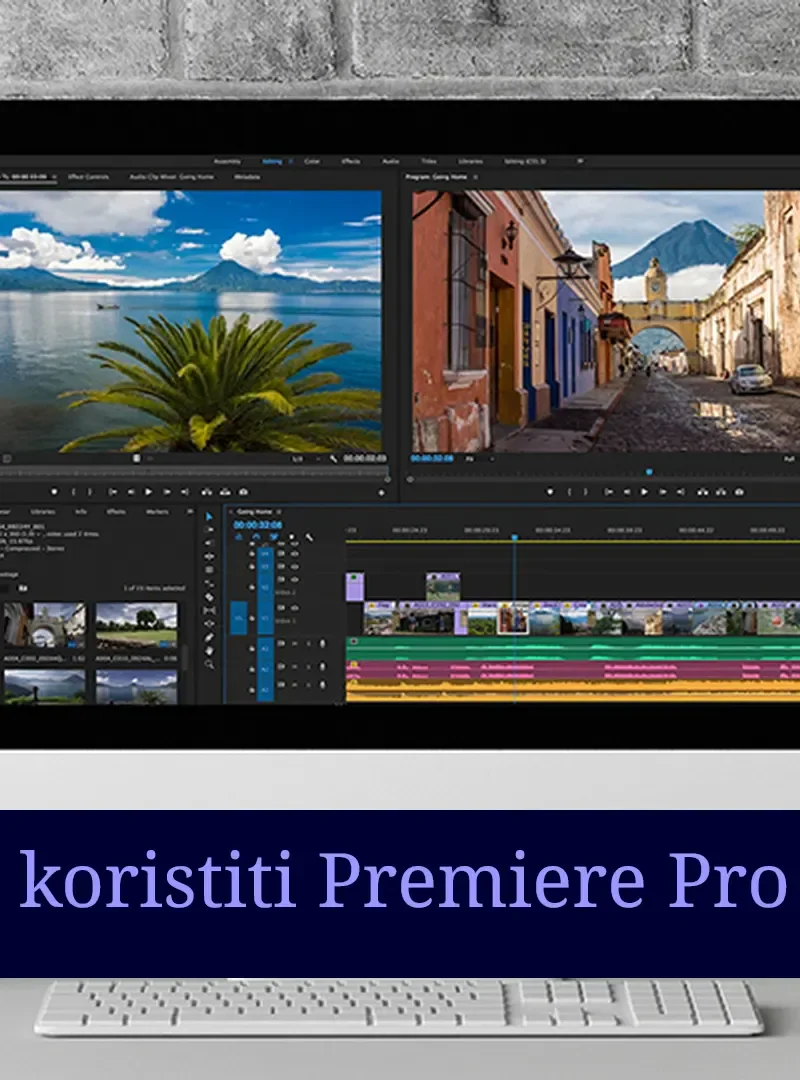
Task: Open Program monitor Full resolution dropdown
Action: (790, 459)
